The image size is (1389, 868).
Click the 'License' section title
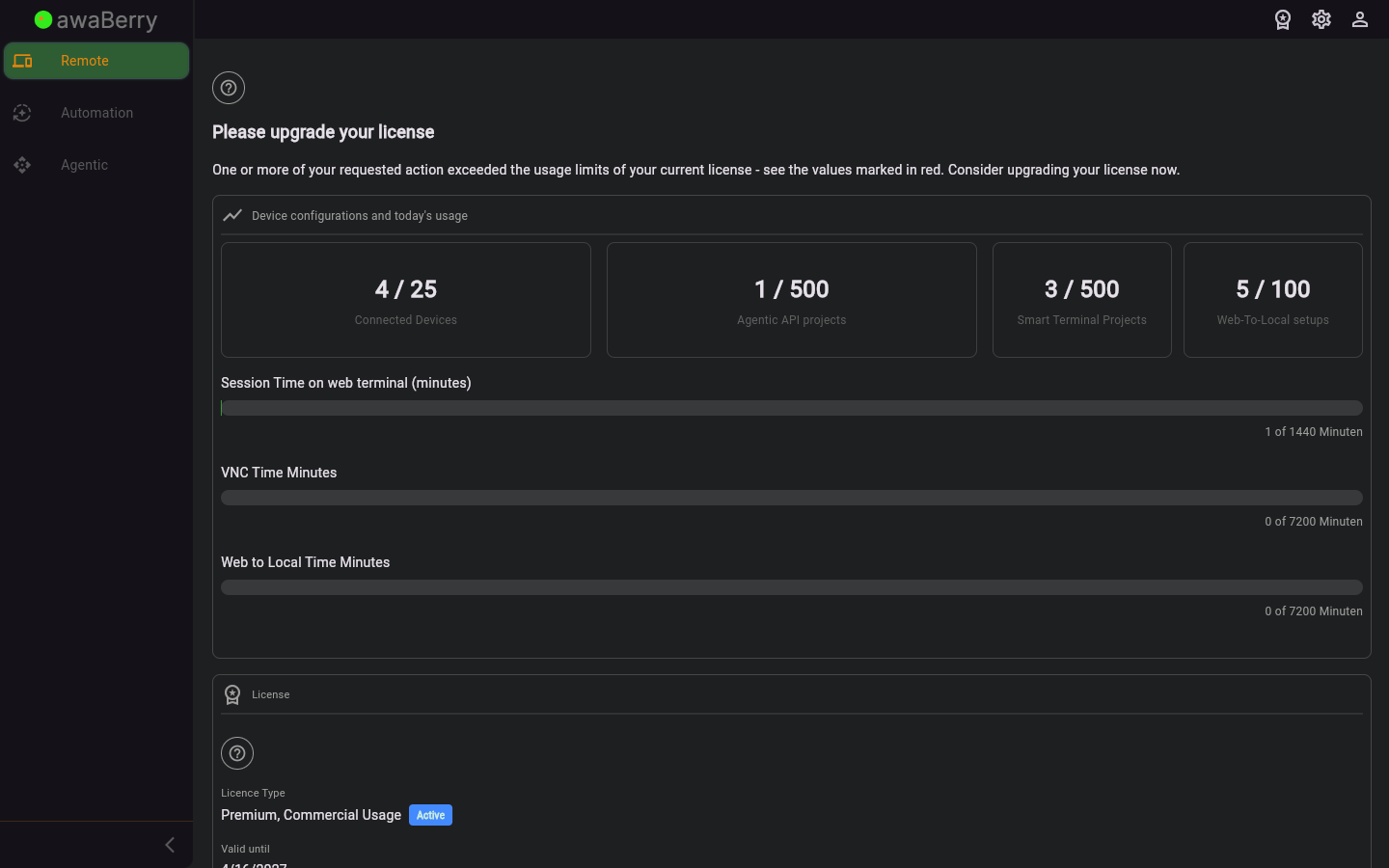(270, 694)
